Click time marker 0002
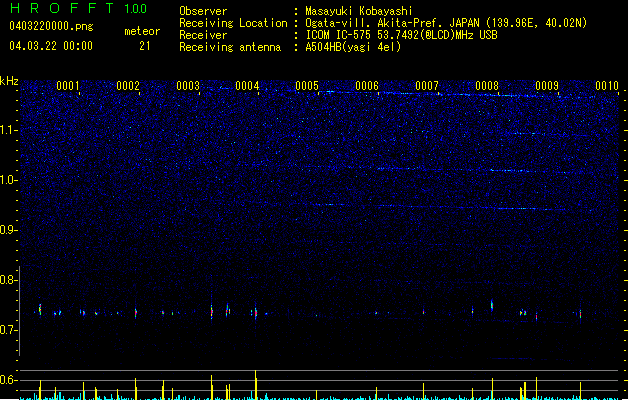Screen dimensions: 629x400 (x=128, y=85)
